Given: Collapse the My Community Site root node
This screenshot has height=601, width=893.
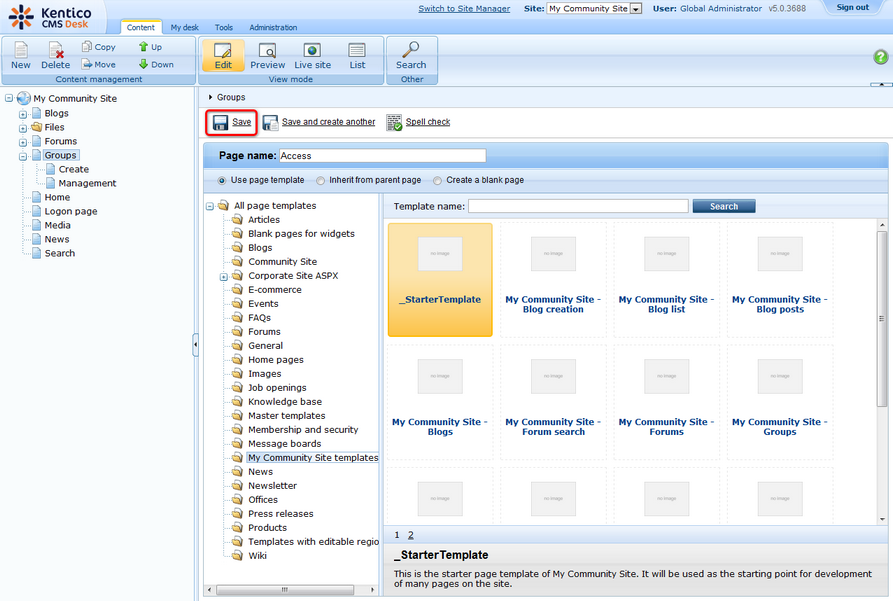Looking at the screenshot, I should coord(9,98).
